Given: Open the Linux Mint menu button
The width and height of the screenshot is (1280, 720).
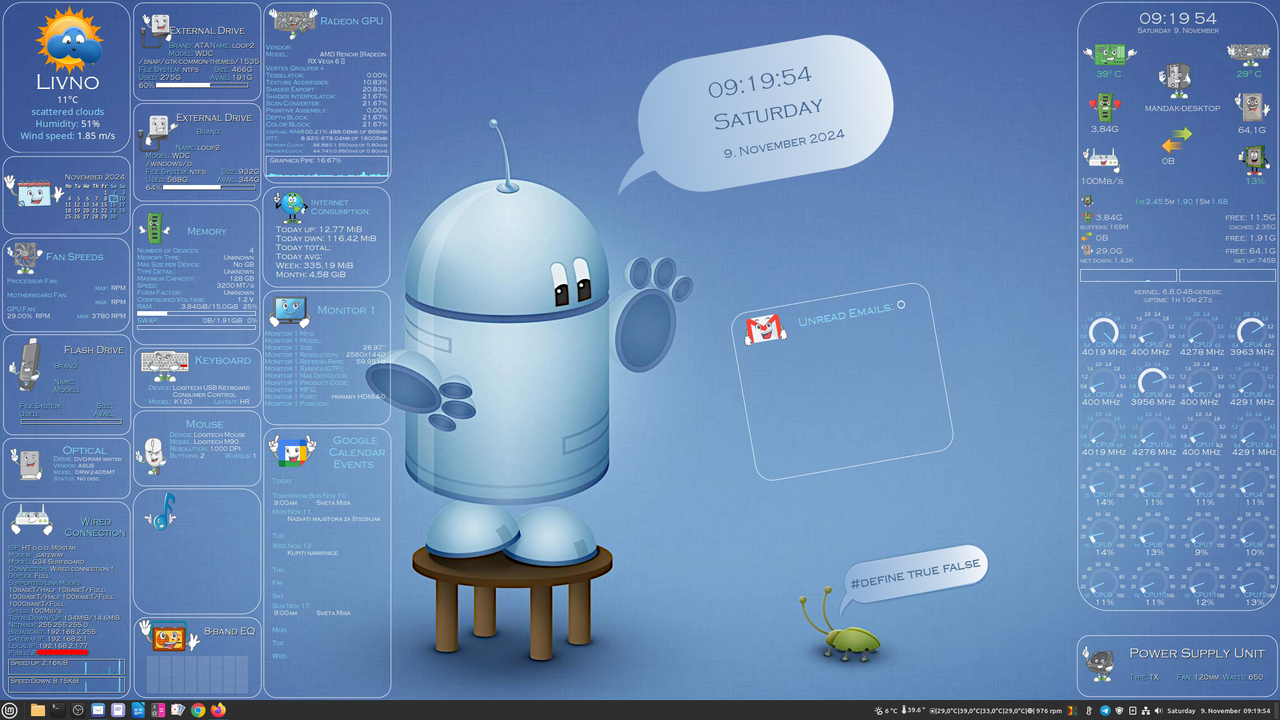Looking at the screenshot, I should tap(10, 710).
